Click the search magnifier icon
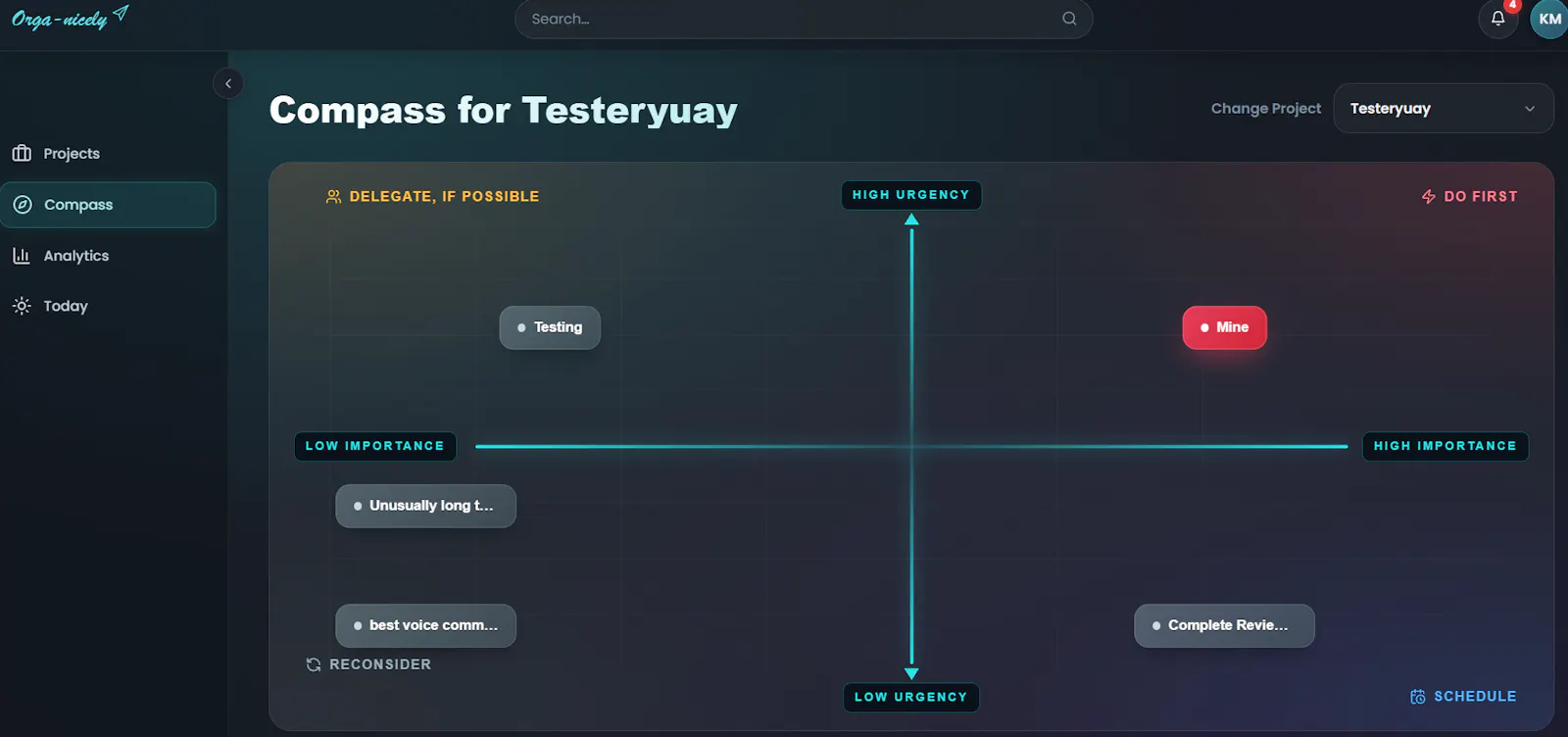The width and height of the screenshot is (1568, 737). [1069, 19]
